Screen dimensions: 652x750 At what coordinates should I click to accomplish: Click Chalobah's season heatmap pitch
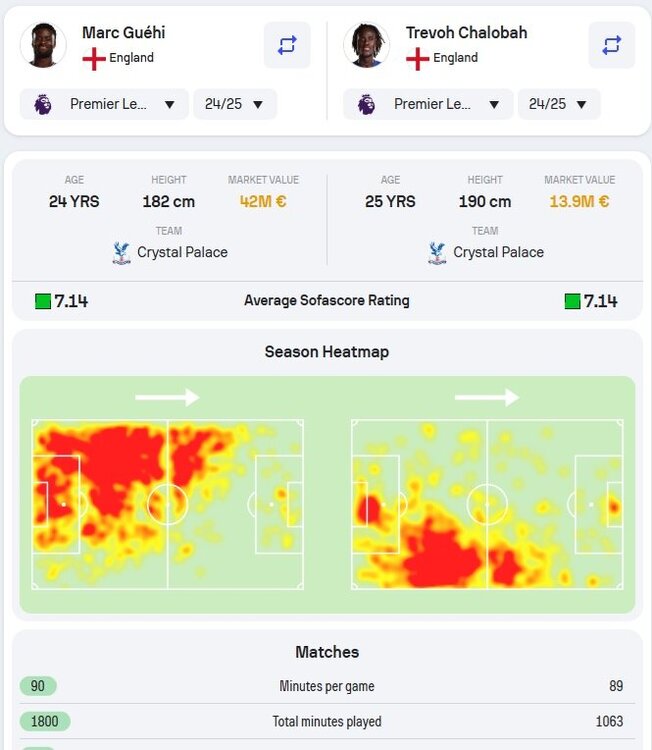pyautogui.click(x=487, y=505)
